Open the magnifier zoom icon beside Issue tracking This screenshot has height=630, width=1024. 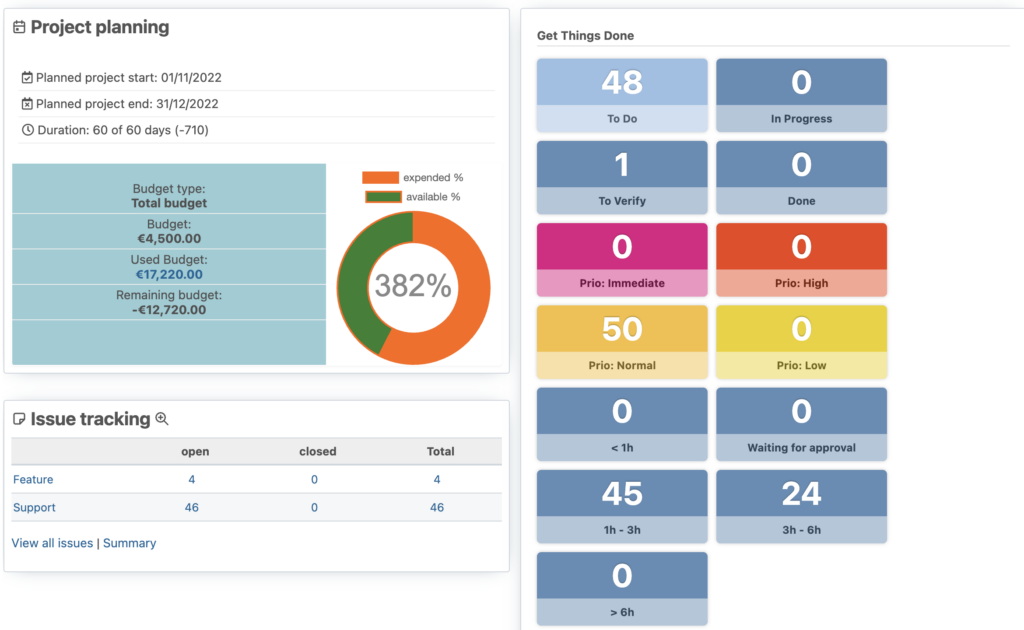(162, 419)
